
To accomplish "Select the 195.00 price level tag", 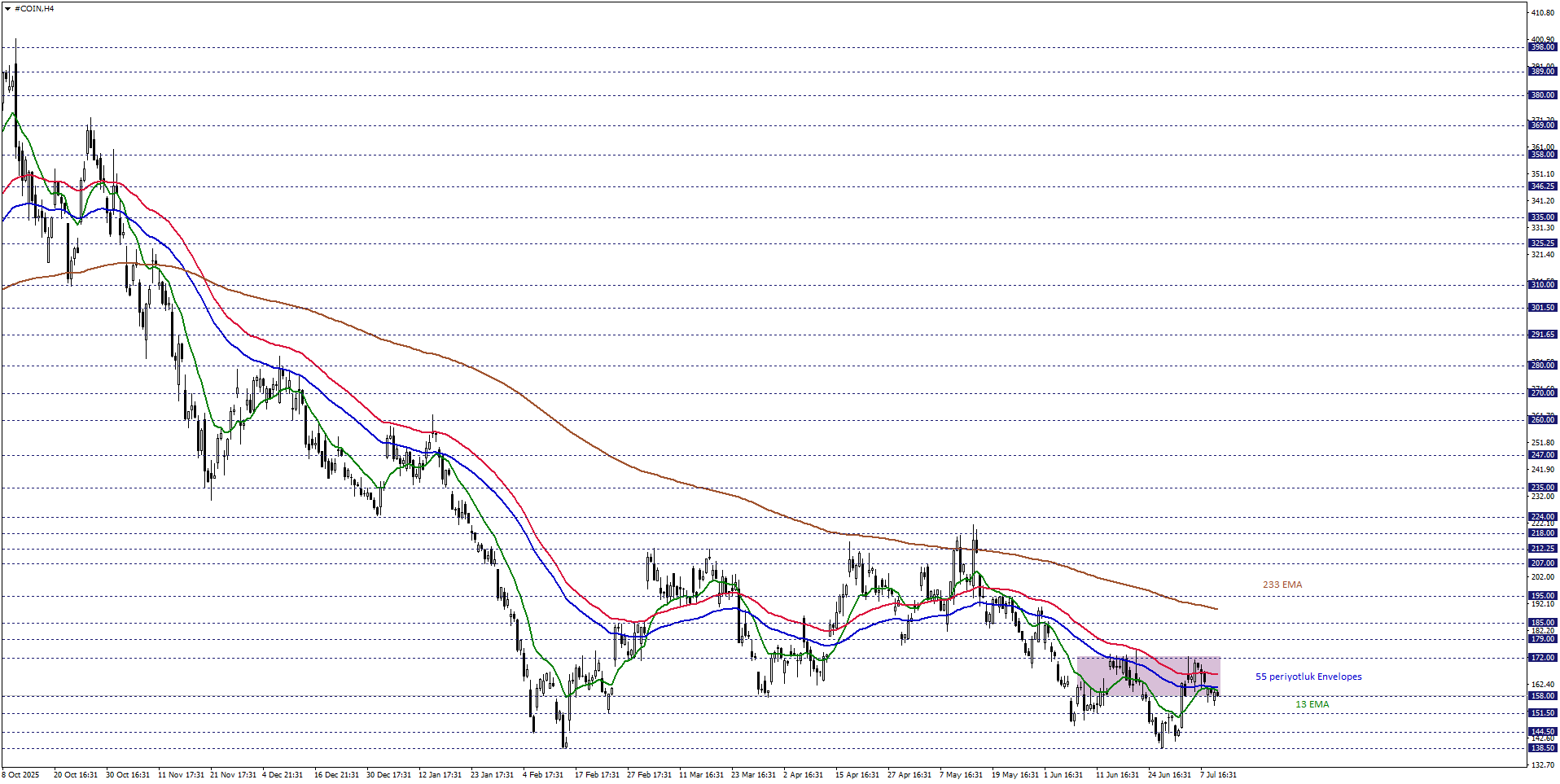I will pyautogui.click(x=1543, y=596).
